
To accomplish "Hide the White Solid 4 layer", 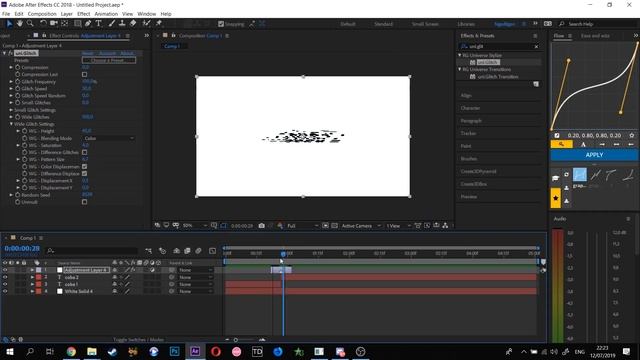I will [5, 291].
